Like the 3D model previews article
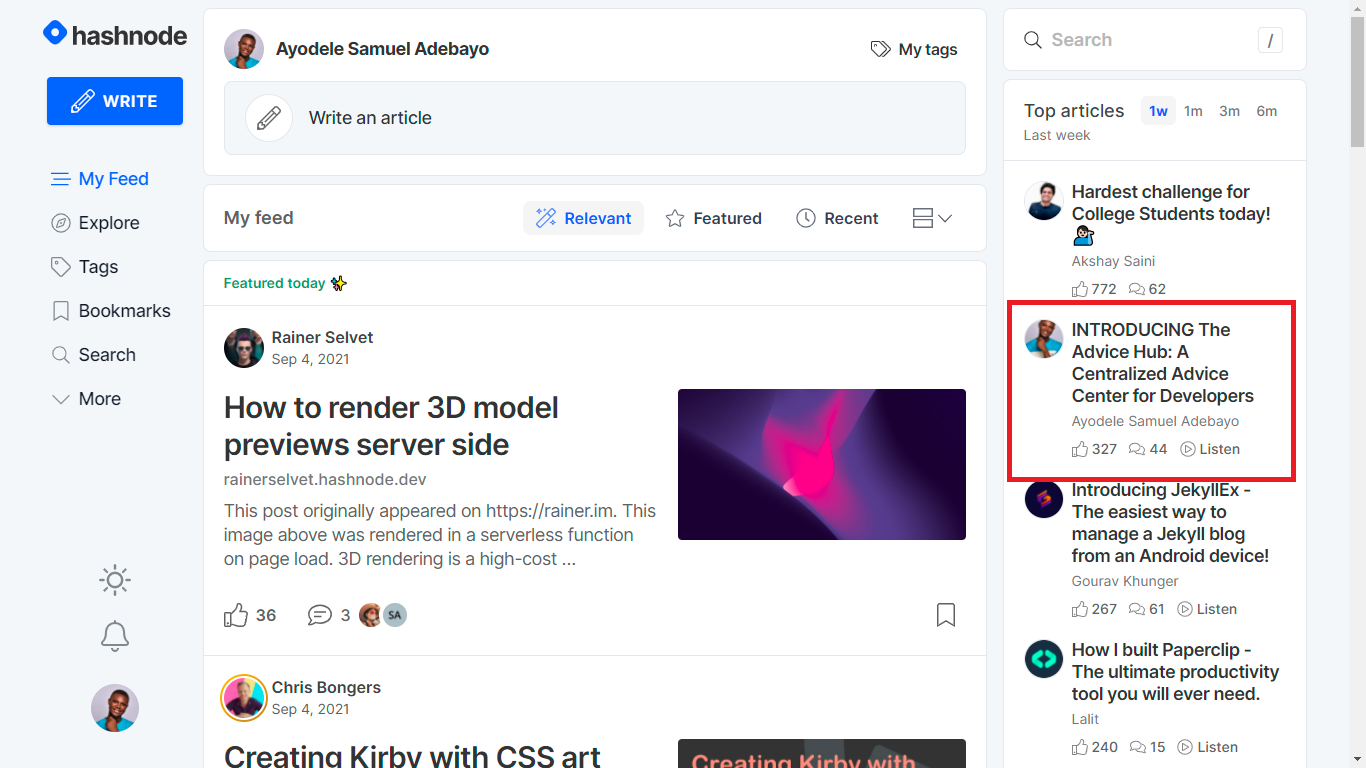This screenshot has width=1366, height=768. point(236,615)
